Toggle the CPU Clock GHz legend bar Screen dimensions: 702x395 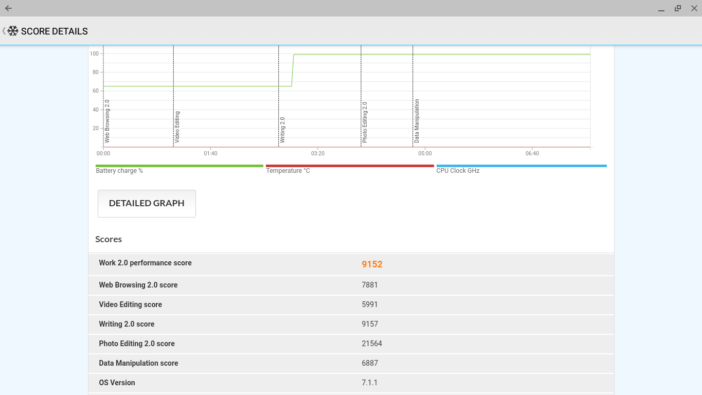(x=522, y=166)
